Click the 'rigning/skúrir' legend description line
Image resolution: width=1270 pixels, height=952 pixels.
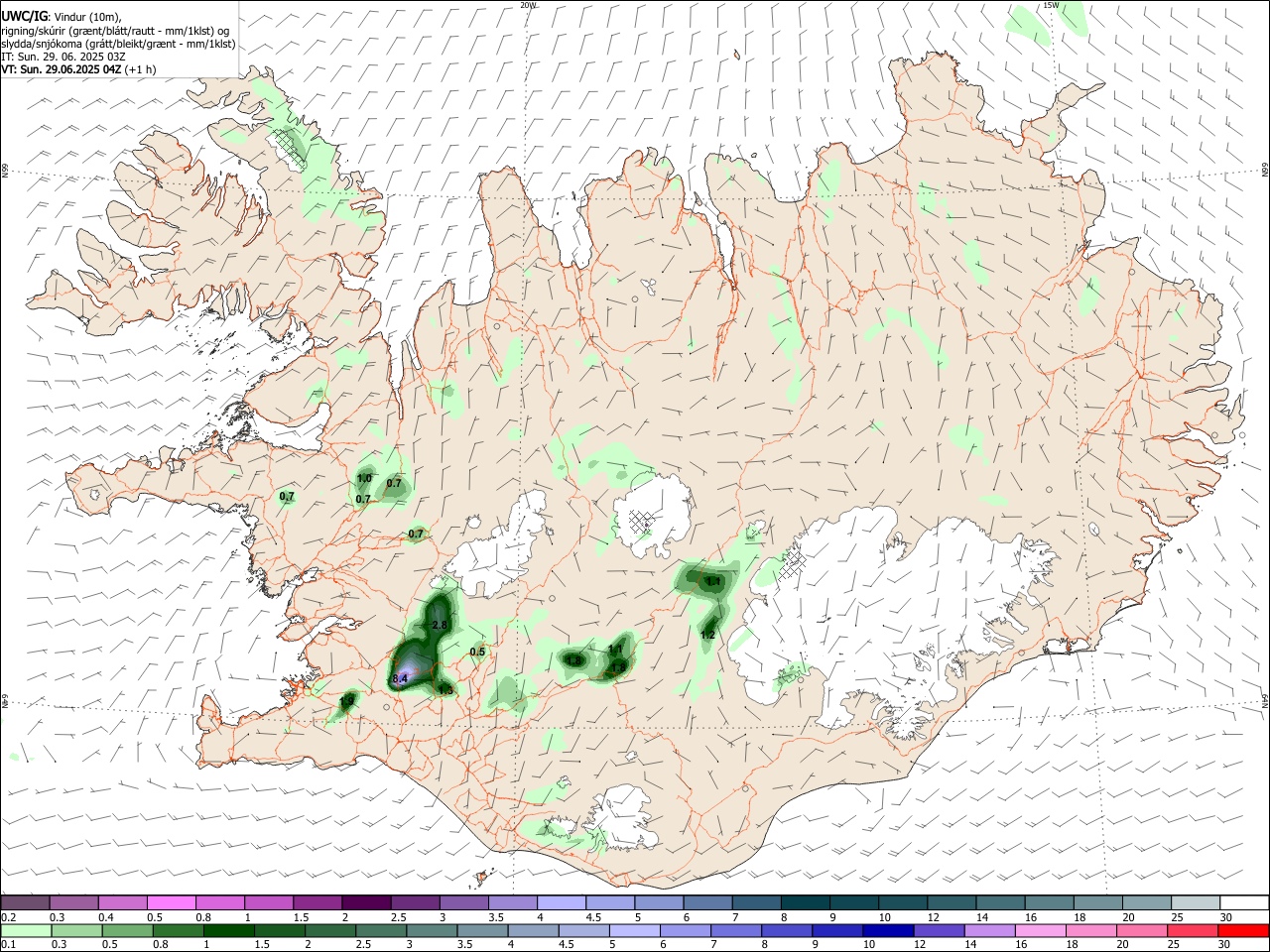115,31
